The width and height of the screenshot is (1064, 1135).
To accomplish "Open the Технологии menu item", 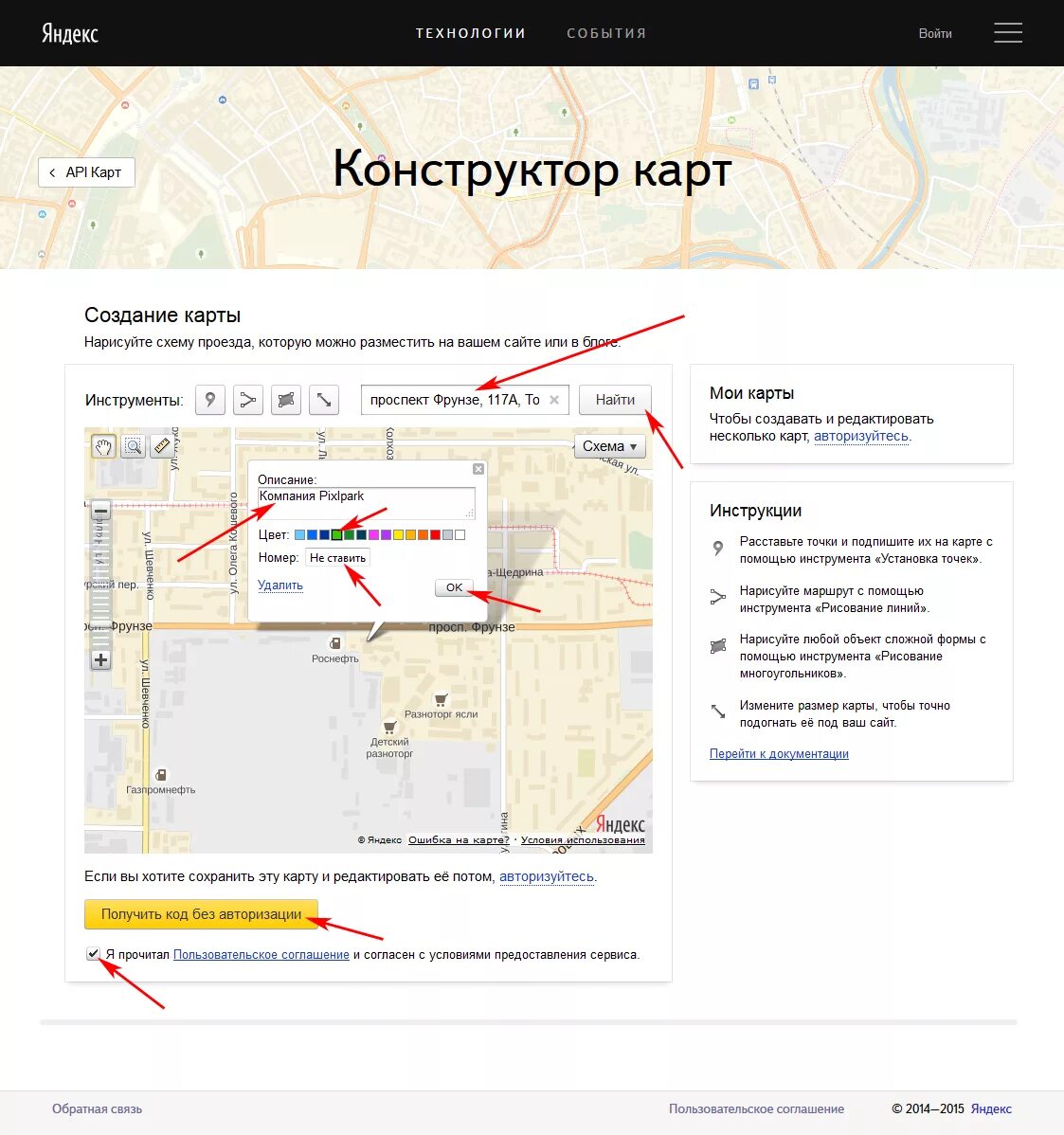I will (x=471, y=33).
